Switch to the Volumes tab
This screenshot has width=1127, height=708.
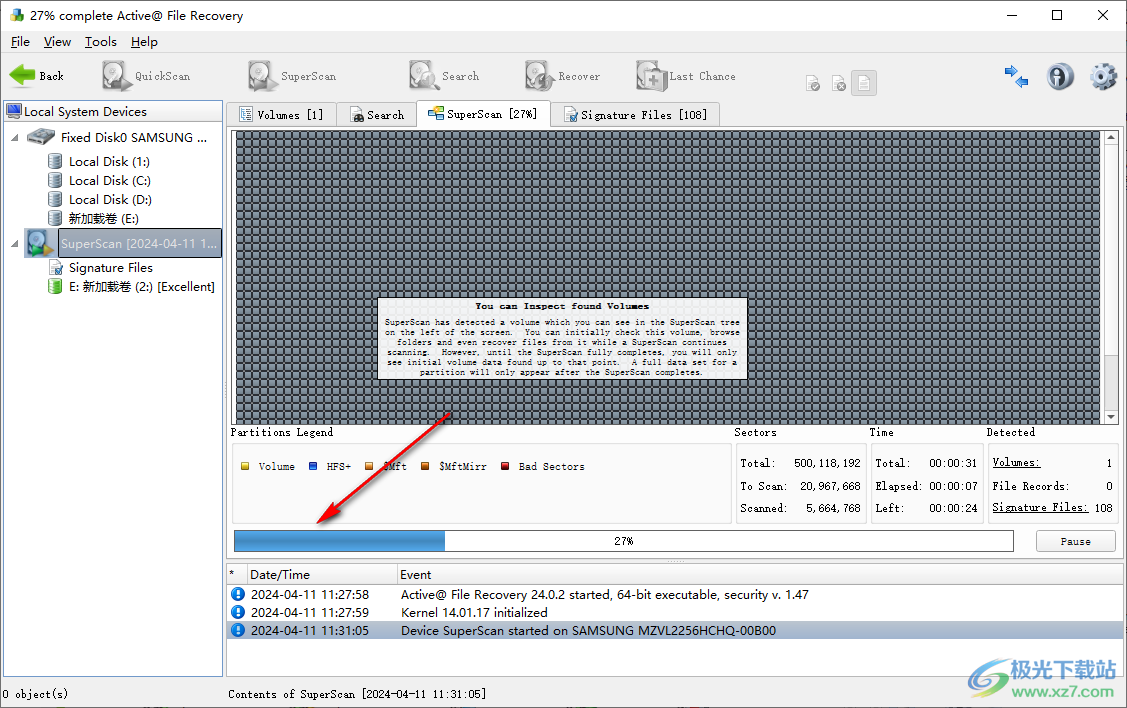click(281, 115)
